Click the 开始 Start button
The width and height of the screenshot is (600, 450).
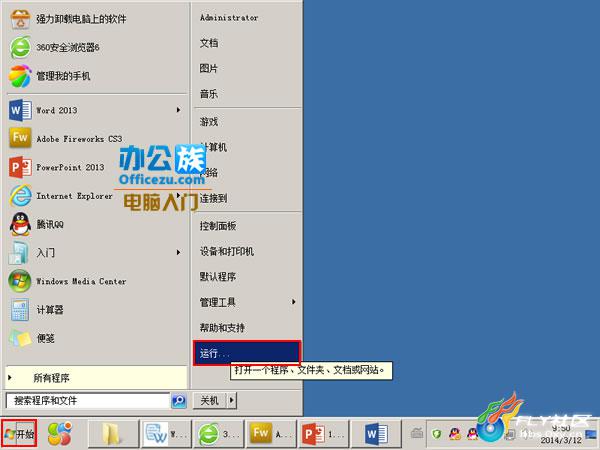pyautogui.click(x=19, y=434)
